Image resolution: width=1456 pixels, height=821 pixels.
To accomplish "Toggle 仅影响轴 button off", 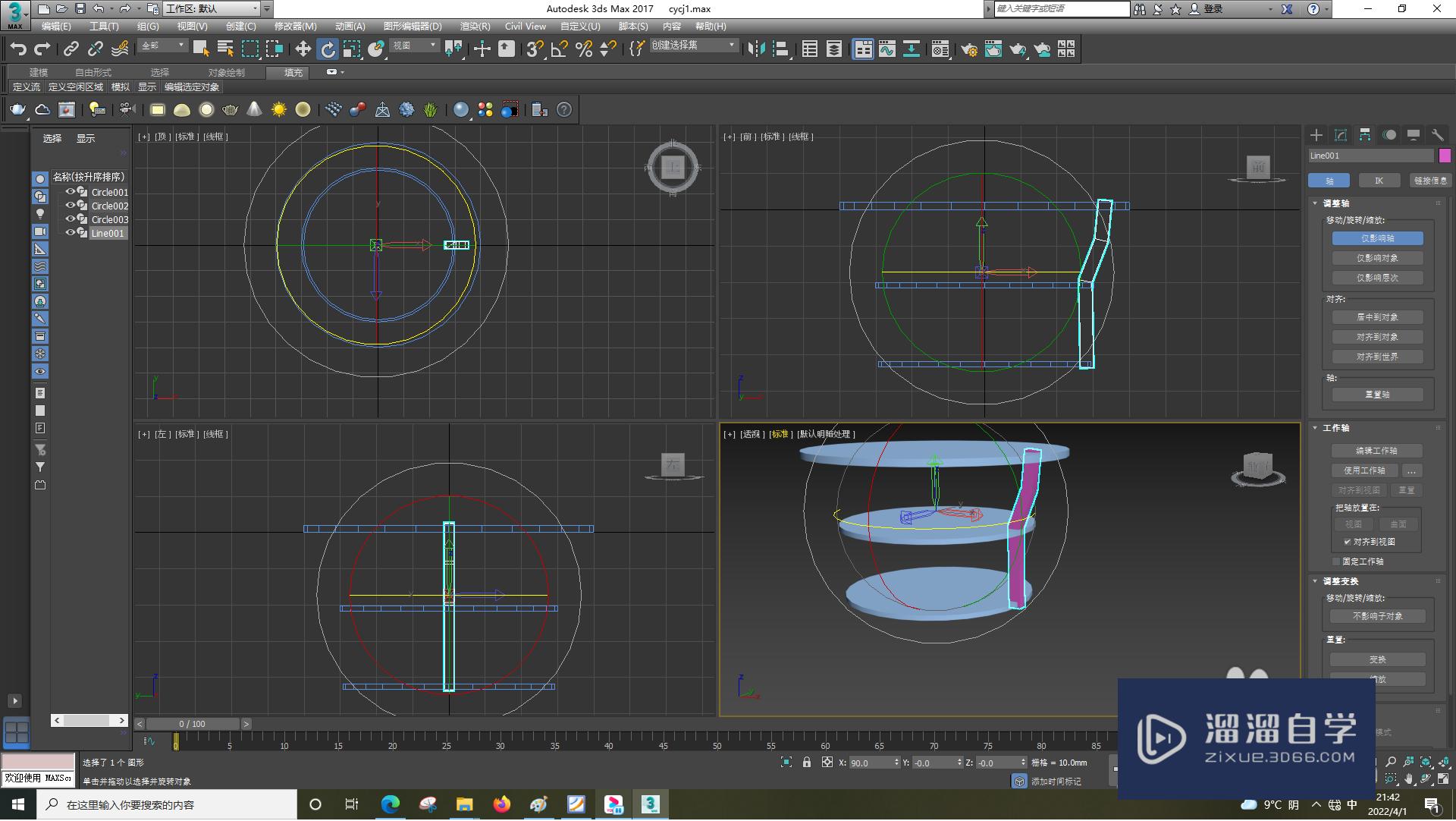I will pos(1377,238).
